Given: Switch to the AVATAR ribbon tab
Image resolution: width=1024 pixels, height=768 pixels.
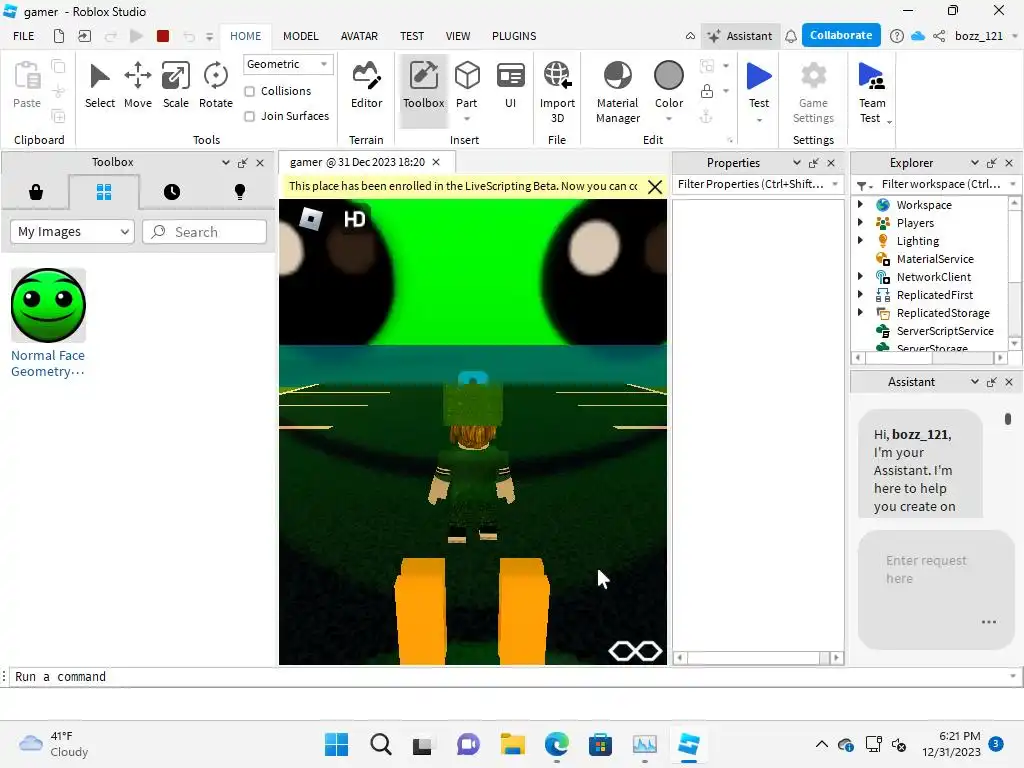Looking at the screenshot, I should click(359, 37).
